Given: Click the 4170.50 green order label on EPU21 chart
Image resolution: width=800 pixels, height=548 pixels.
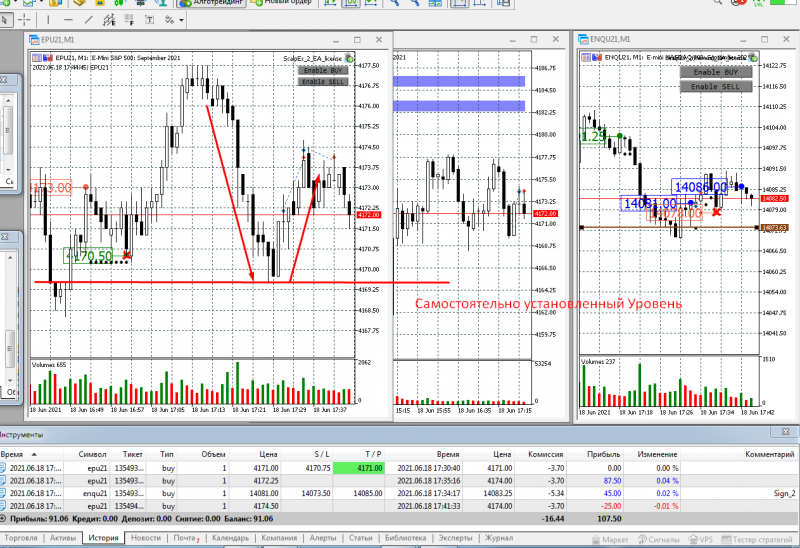Looking at the screenshot, I should pos(89,256).
